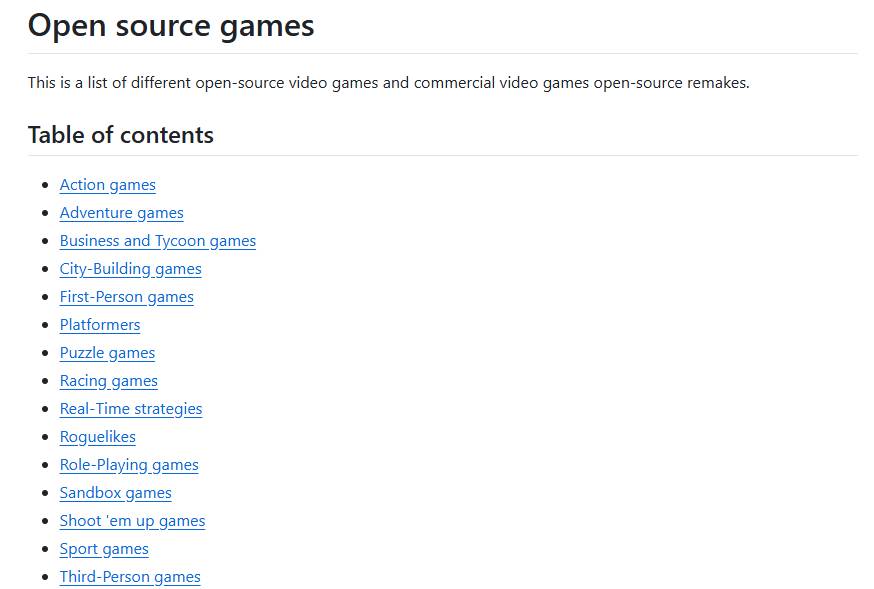874x589 pixels.
Task: Open Shoot 'em up games link
Action: point(132,521)
